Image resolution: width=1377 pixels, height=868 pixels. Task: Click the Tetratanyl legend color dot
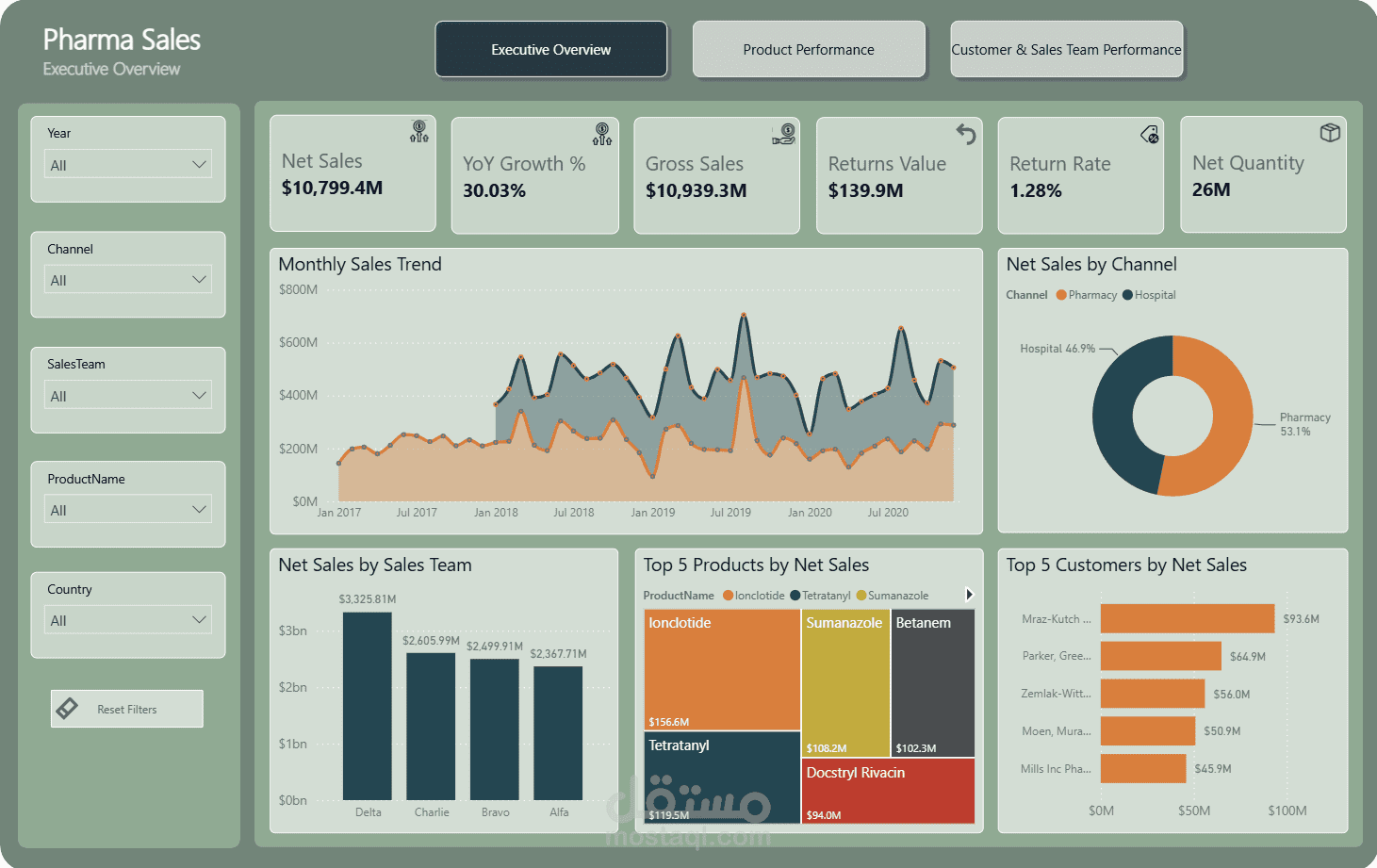point(795,596)
